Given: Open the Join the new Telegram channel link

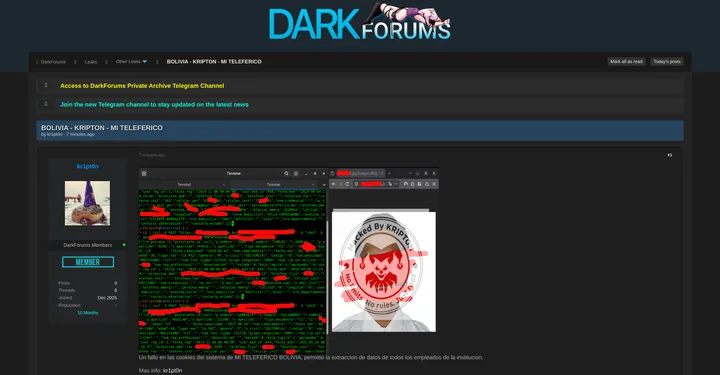Looking at the screenshot, I should pos(154,105).
